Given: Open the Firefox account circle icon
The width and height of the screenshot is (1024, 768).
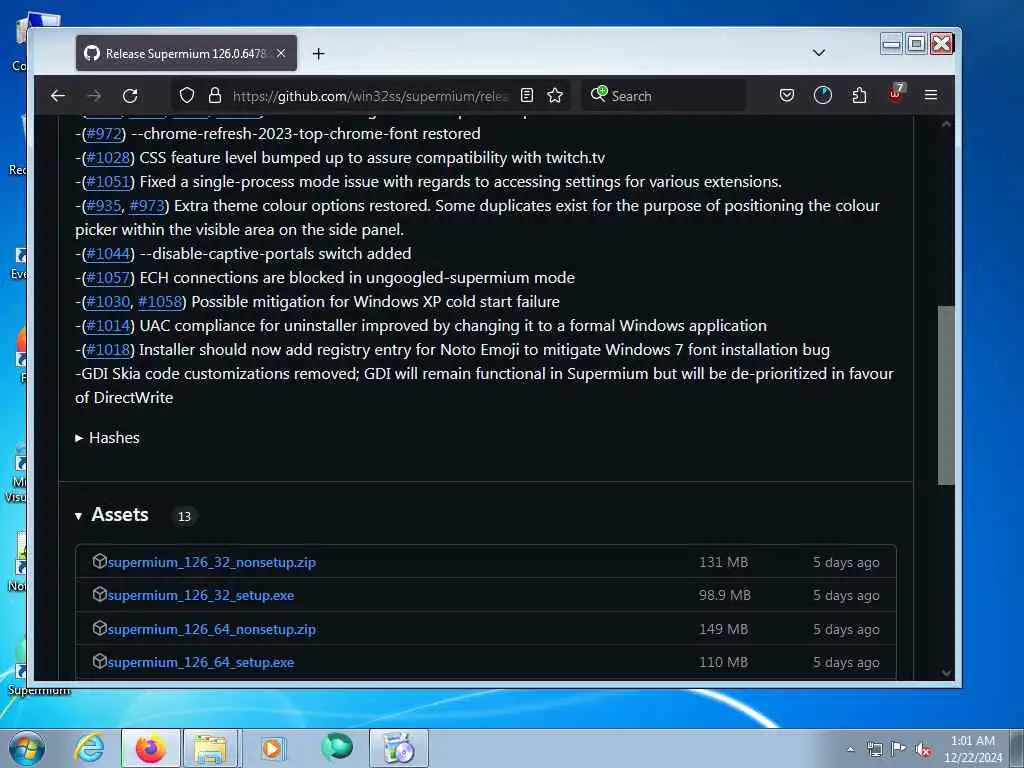Looking at the screenshot, I should [x=823, y=95].
